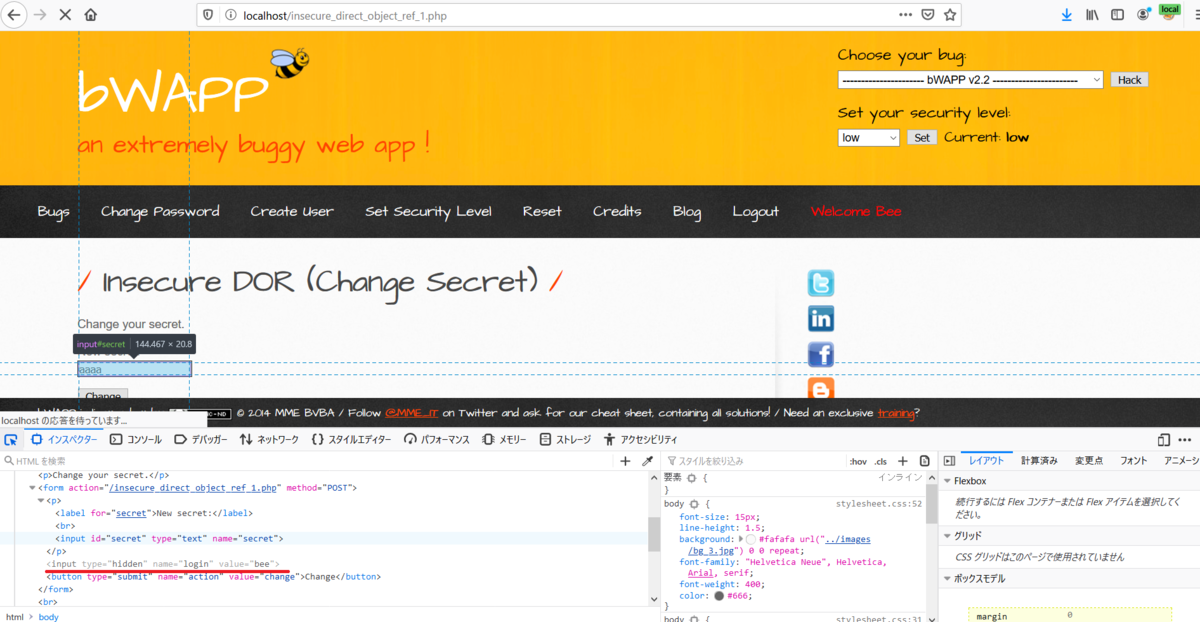Image resolution: width=1200 pixels, height=622 pixels.
Task: Toggle the browser sidebar icon
Action: [x=1117, y=15]
